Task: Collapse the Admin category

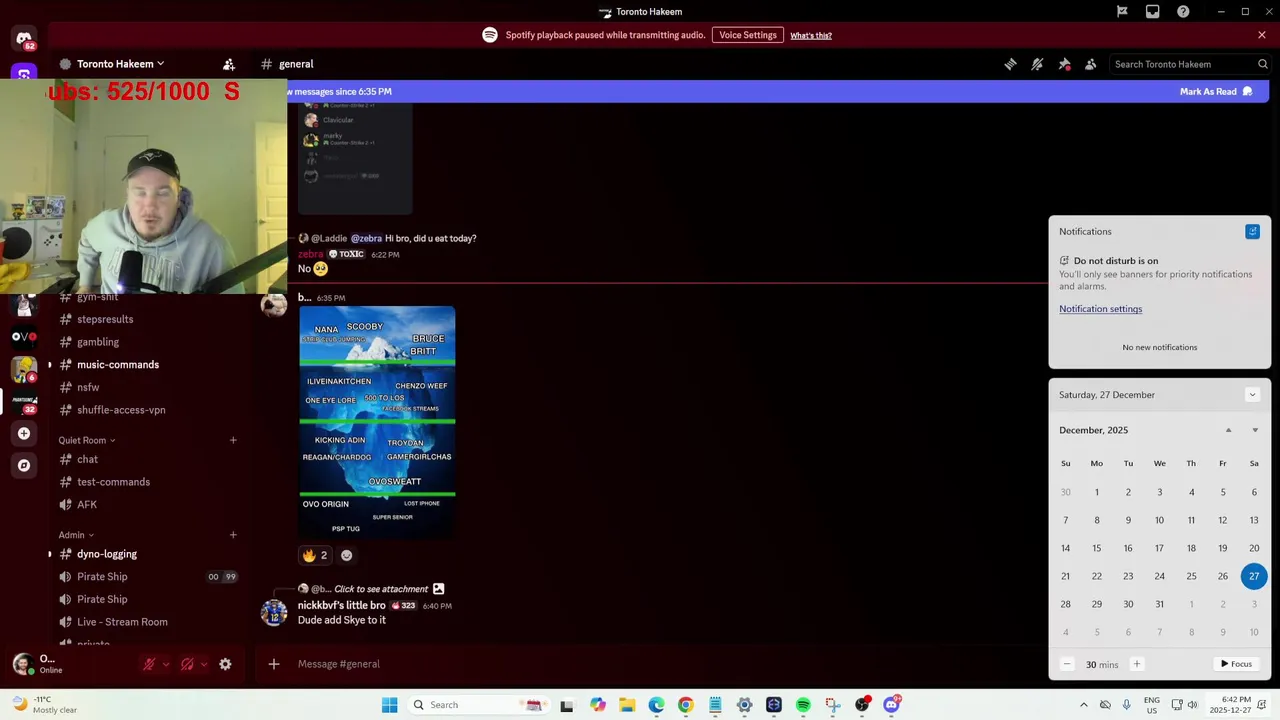Action: [76, 535]
